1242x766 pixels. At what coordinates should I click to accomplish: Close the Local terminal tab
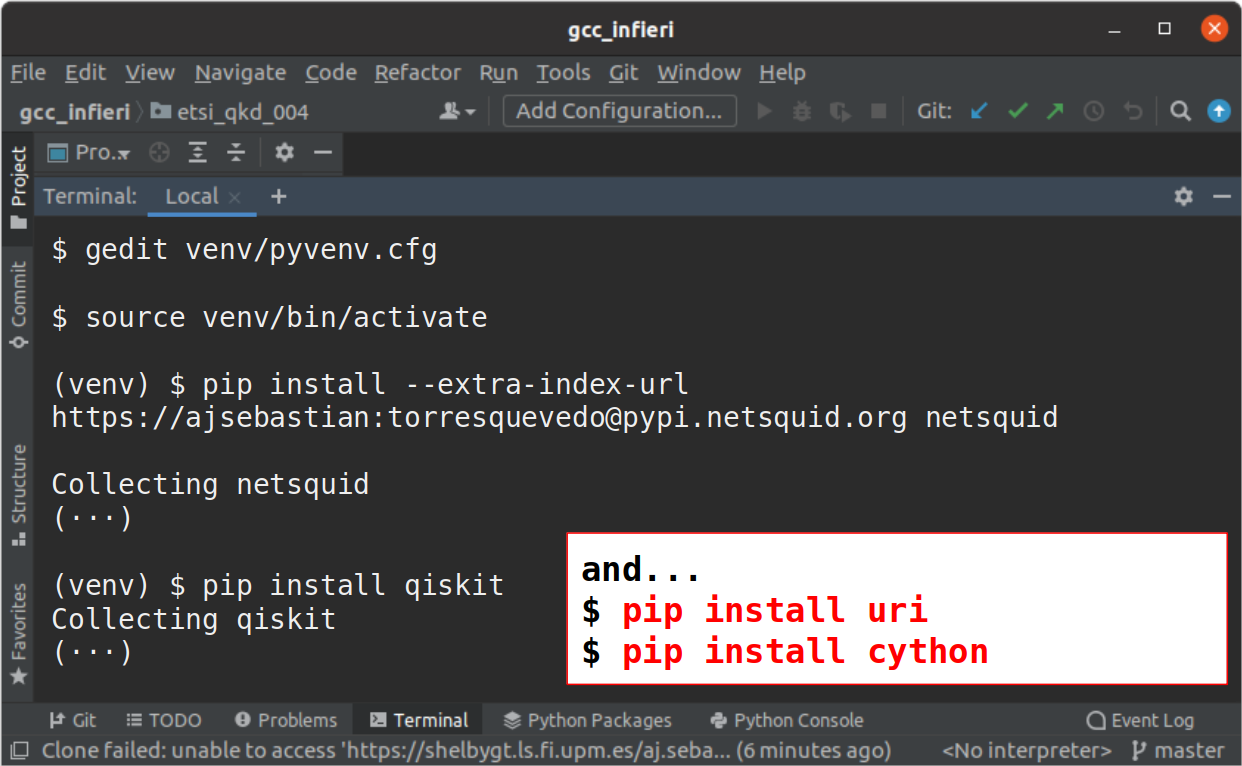235,198
